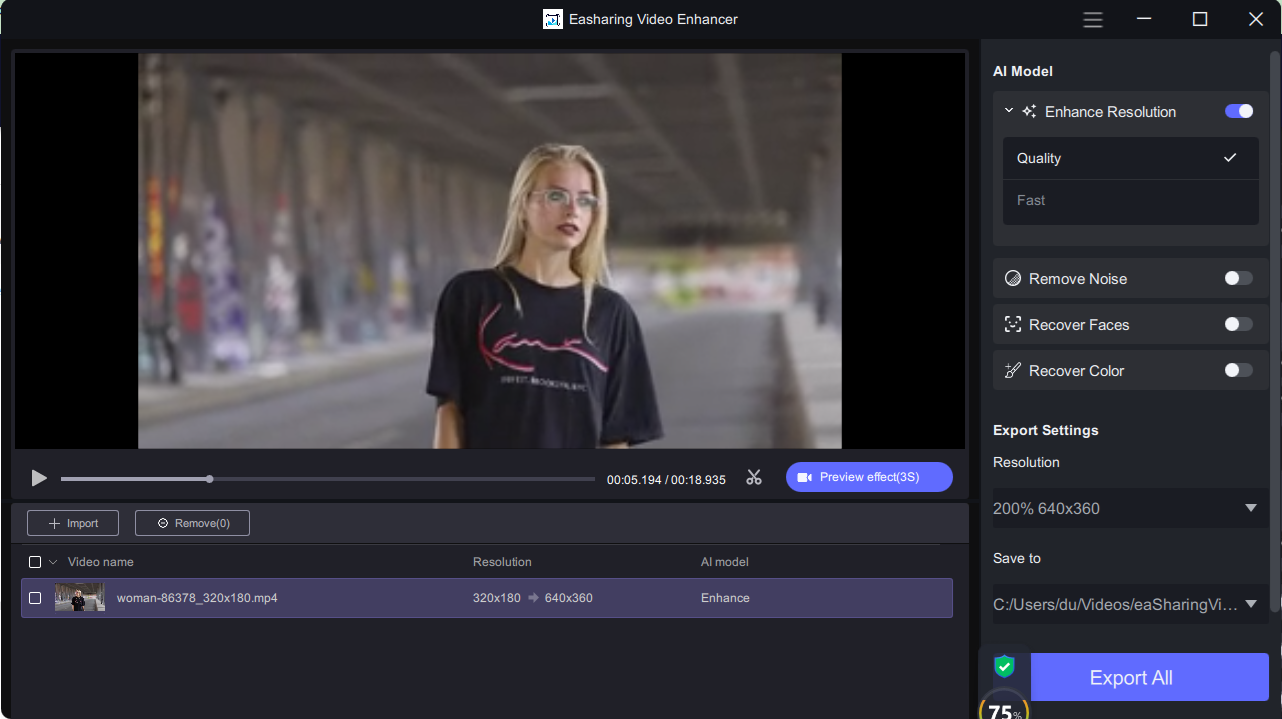
Task: Click the Enhance Resolution sparkle icon
Action: point(1029,112)
